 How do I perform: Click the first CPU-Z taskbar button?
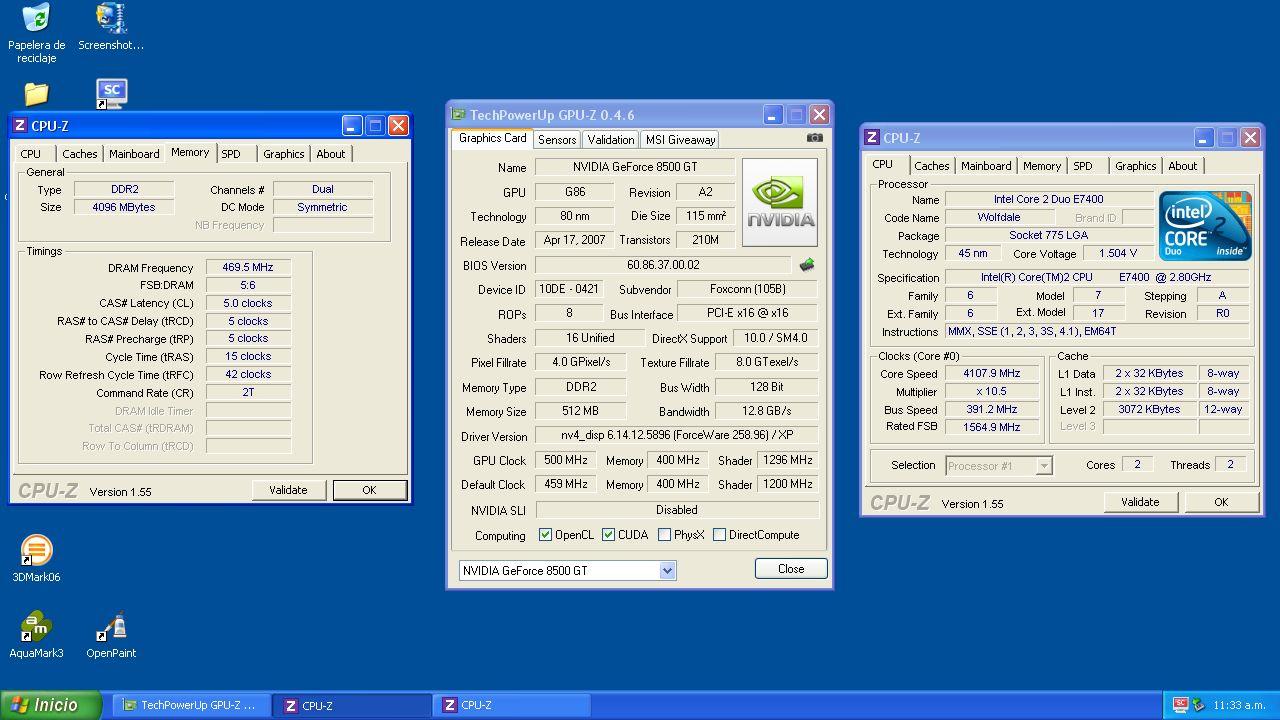click(353, 705)
